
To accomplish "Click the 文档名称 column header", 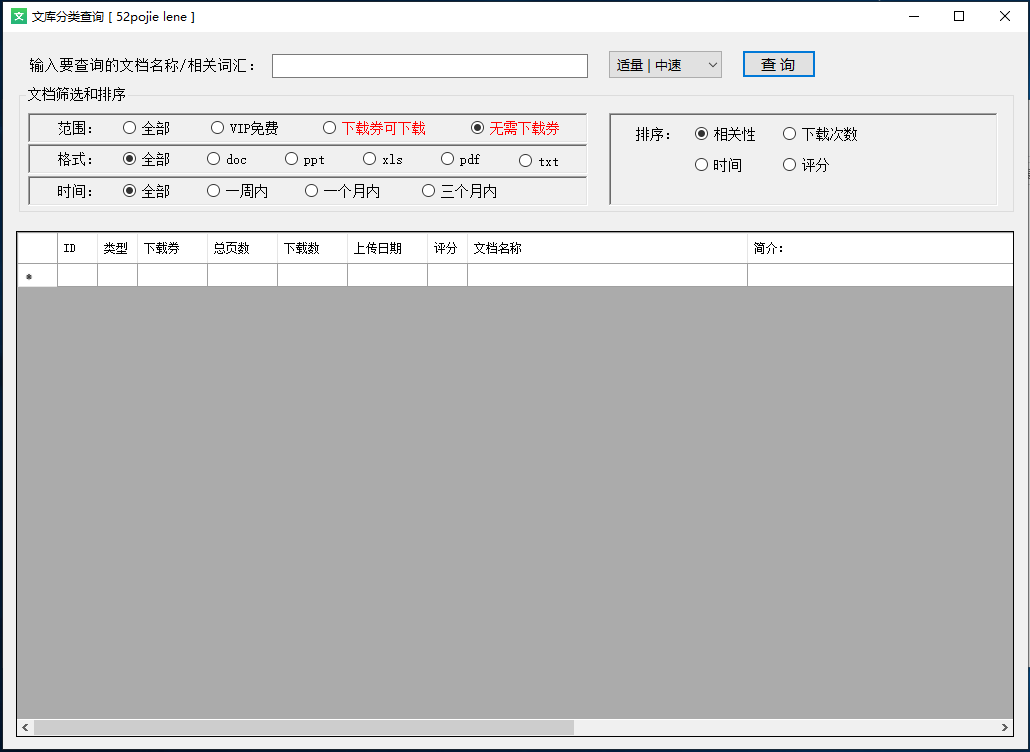I will 608,248.
